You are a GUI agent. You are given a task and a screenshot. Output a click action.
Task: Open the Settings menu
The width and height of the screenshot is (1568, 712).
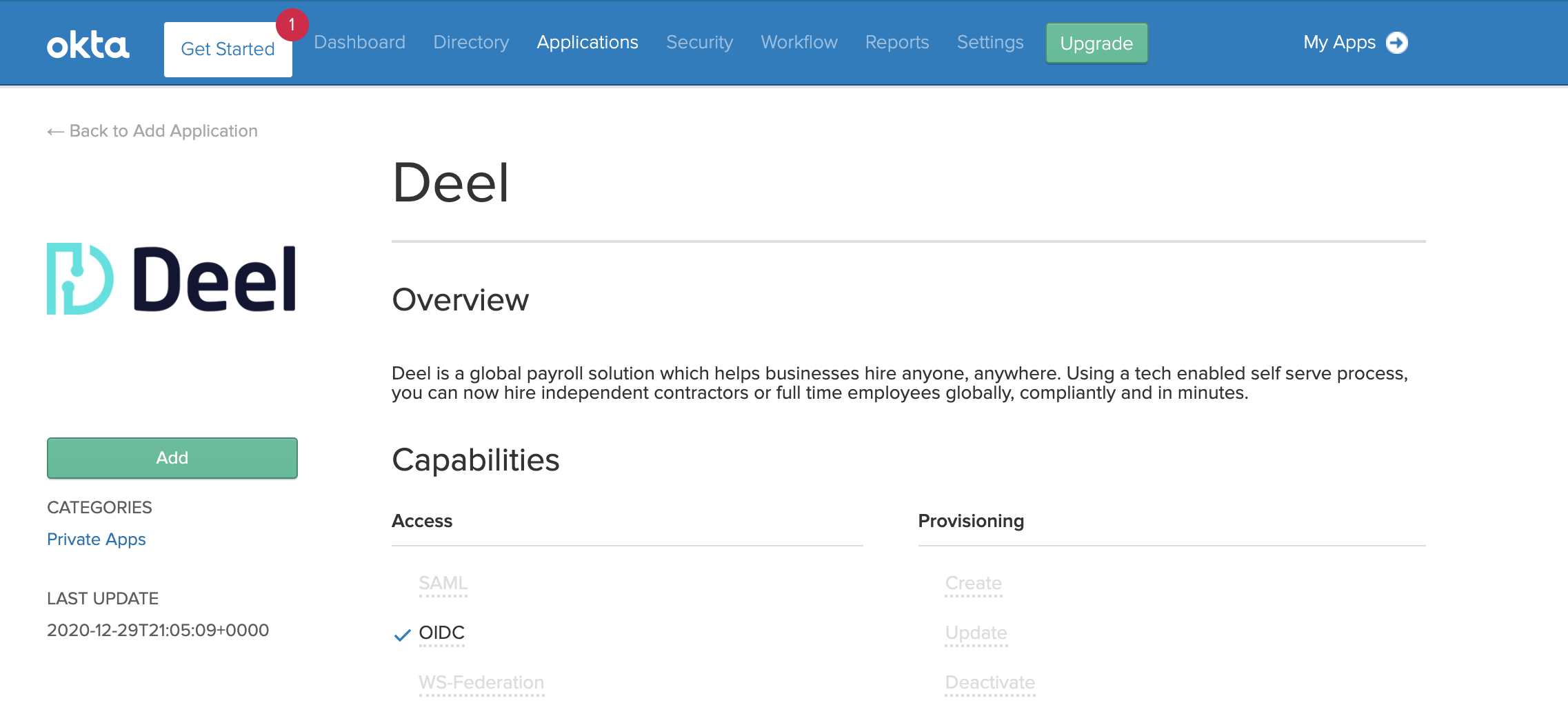pos(990,42)
